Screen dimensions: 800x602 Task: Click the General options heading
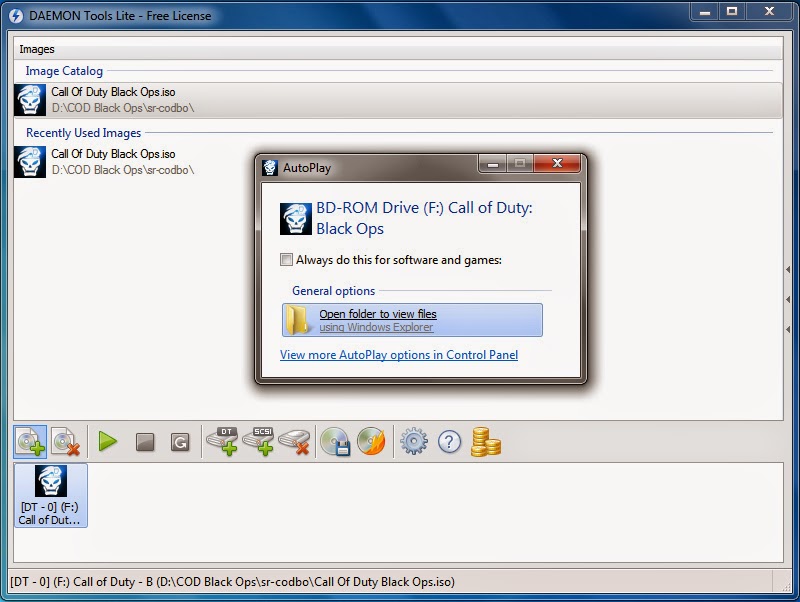(334, 291)
